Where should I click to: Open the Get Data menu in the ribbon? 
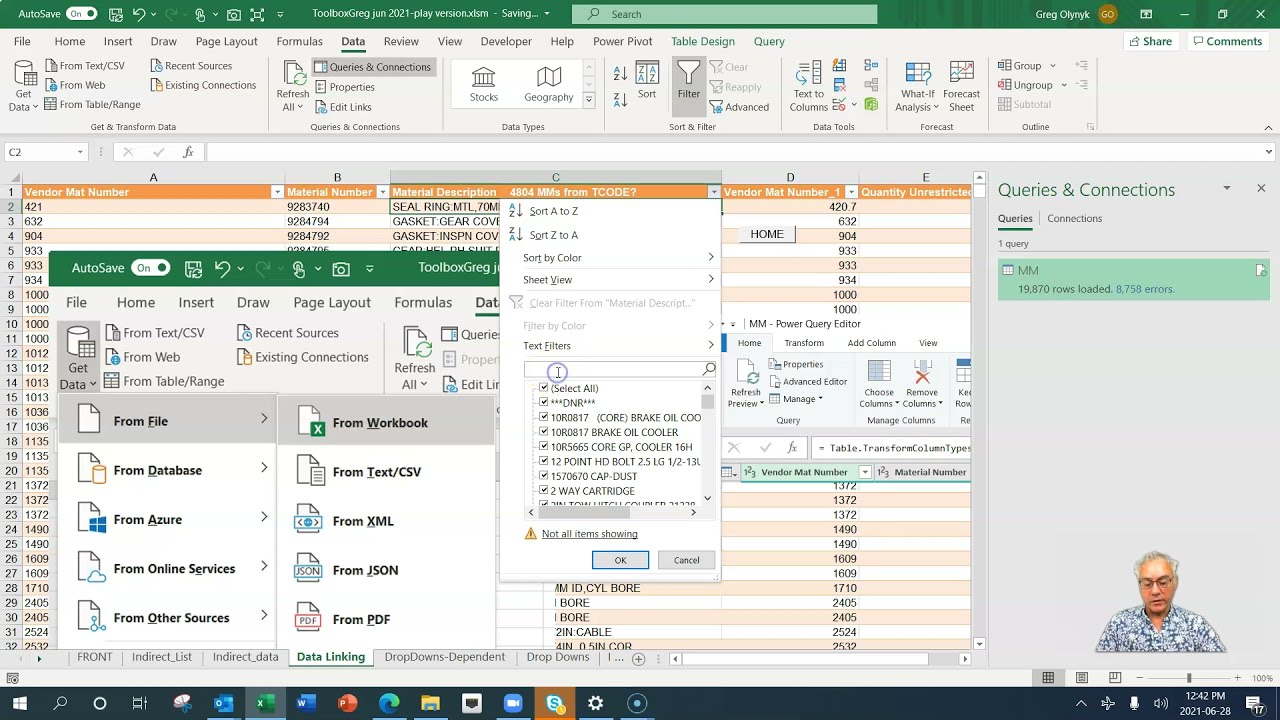click(22, 86)
